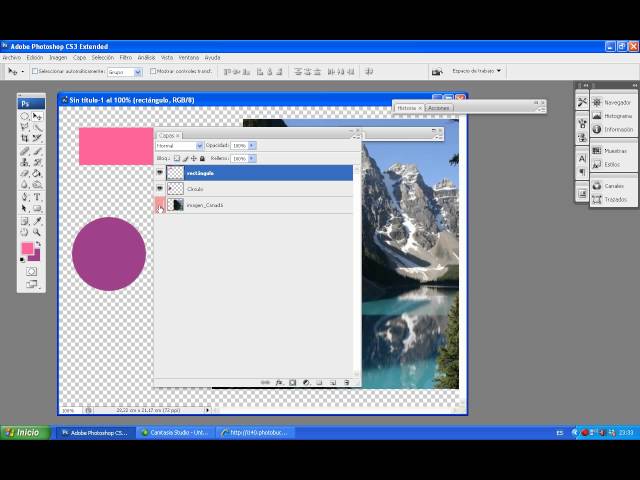This screenshot has width=640, height=480.
Task: Open the Histograma panel
Action: point(612,116)
